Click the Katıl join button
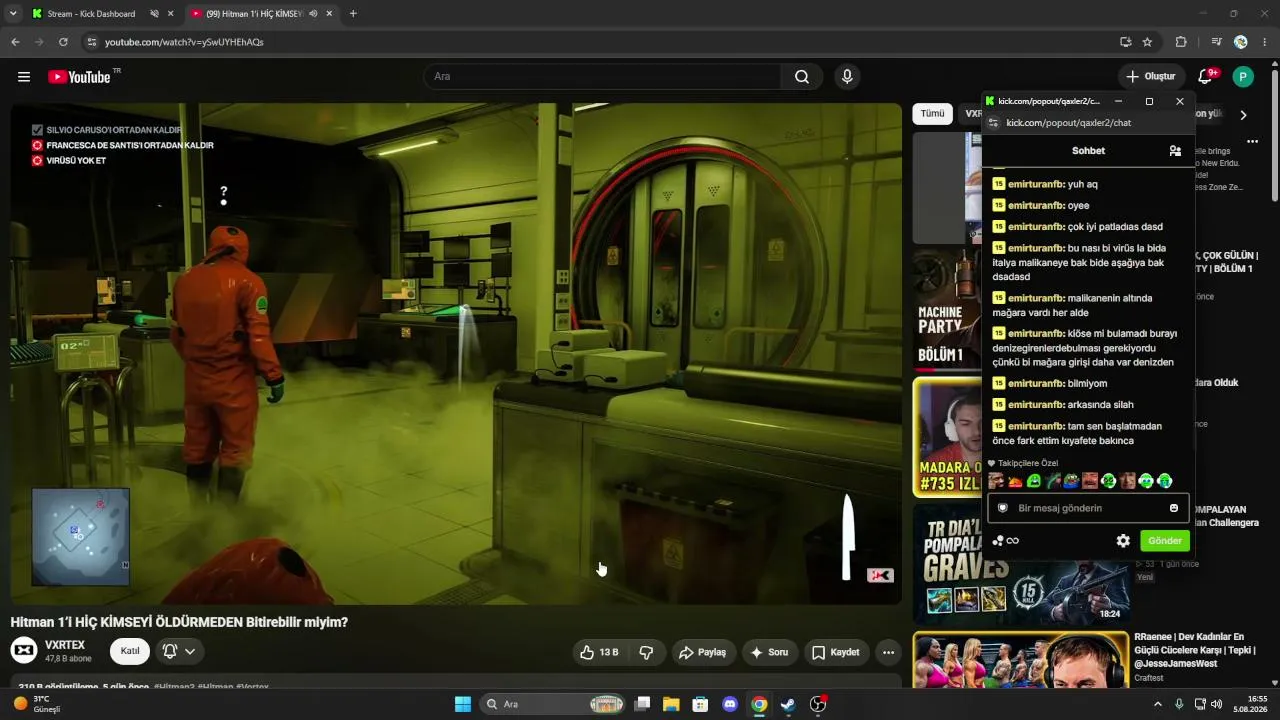 pos(130,651)
